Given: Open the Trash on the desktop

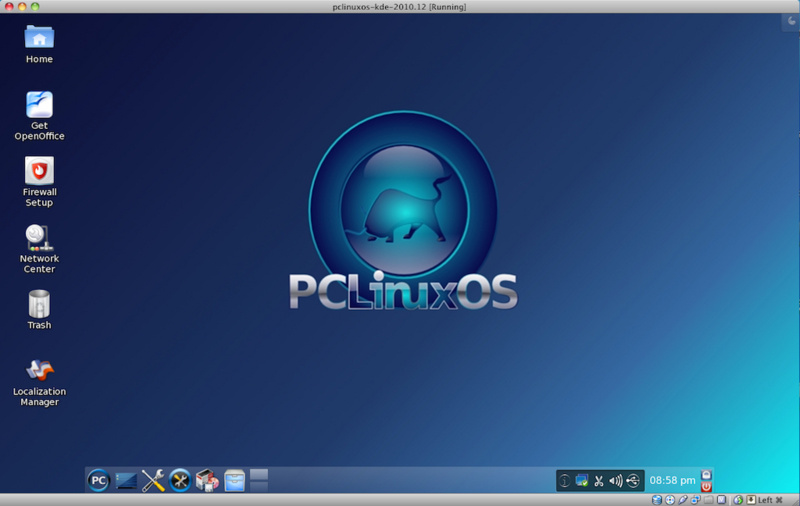Looking at the screenshot, I should click(x=39, y=310).
